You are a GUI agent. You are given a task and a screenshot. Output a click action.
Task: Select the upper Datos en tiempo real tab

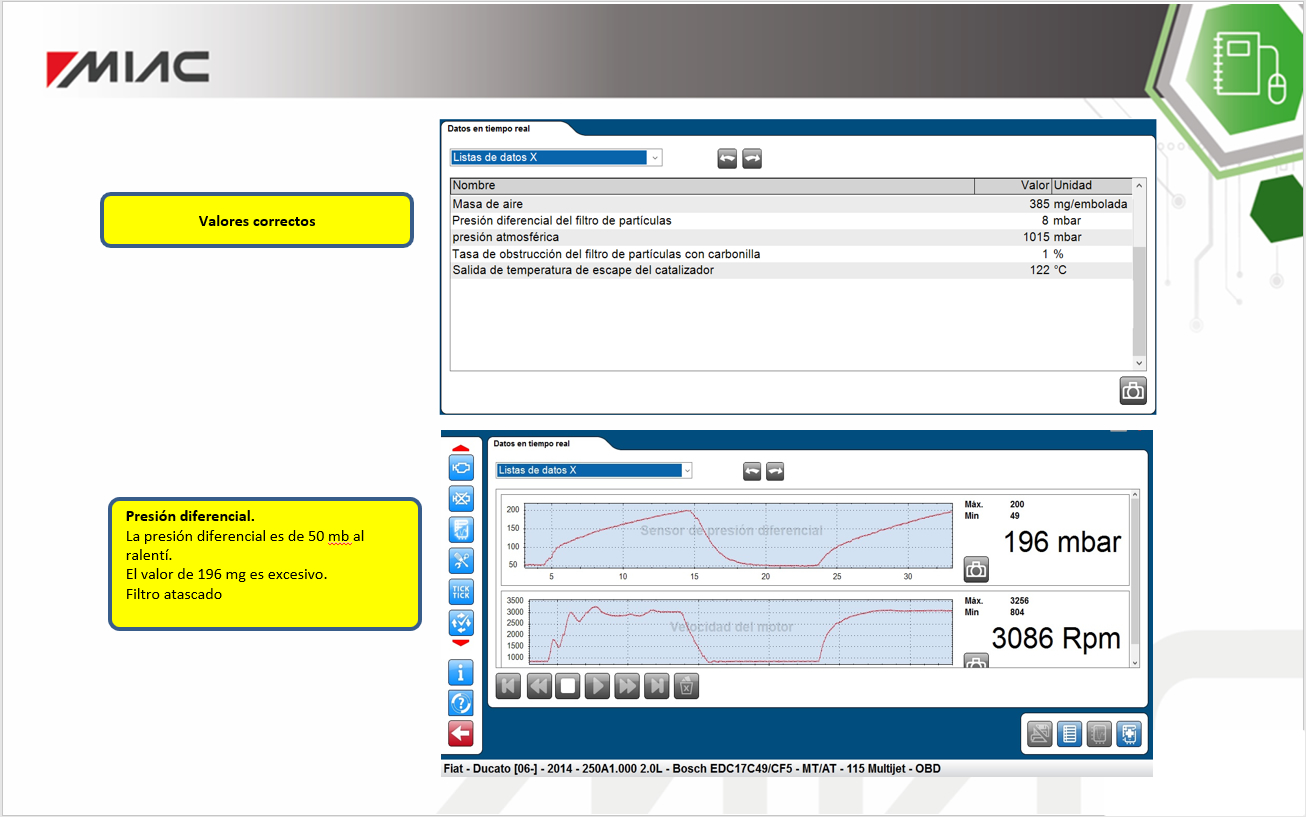click(x=489, y=129)
